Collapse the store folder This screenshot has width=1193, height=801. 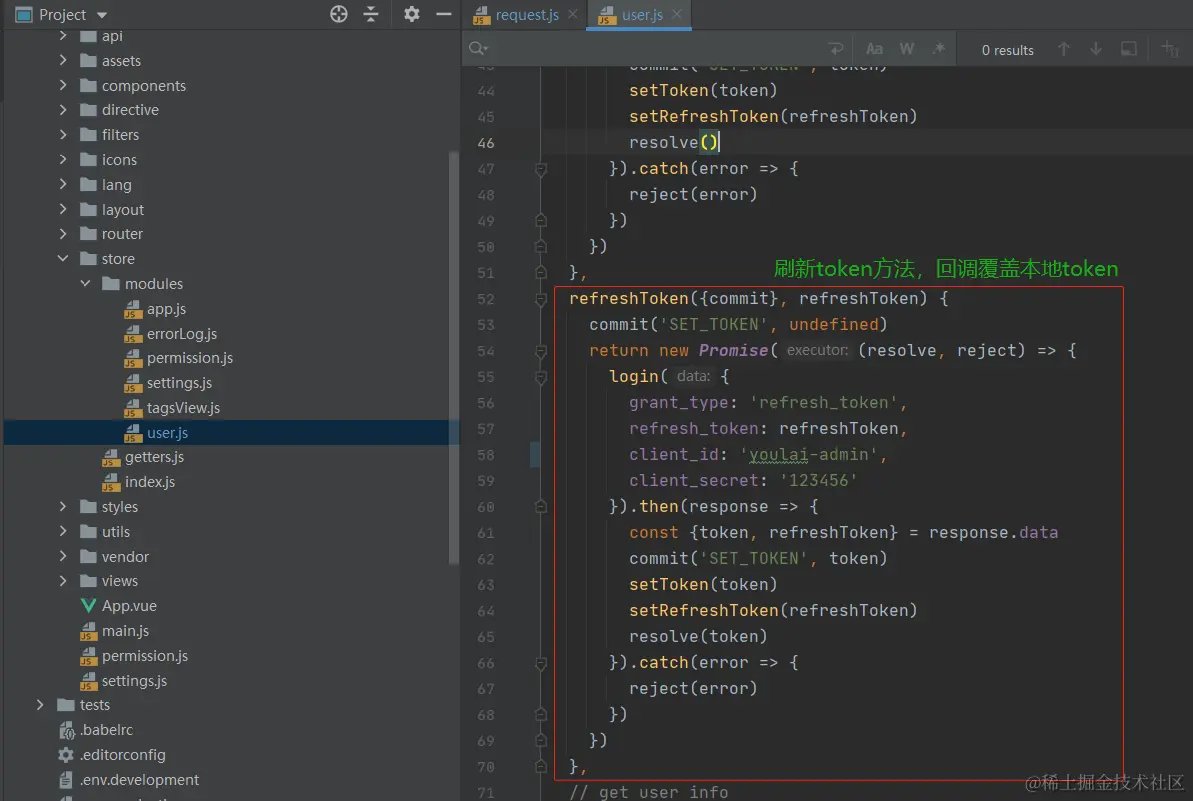click(x=63, y=259)
